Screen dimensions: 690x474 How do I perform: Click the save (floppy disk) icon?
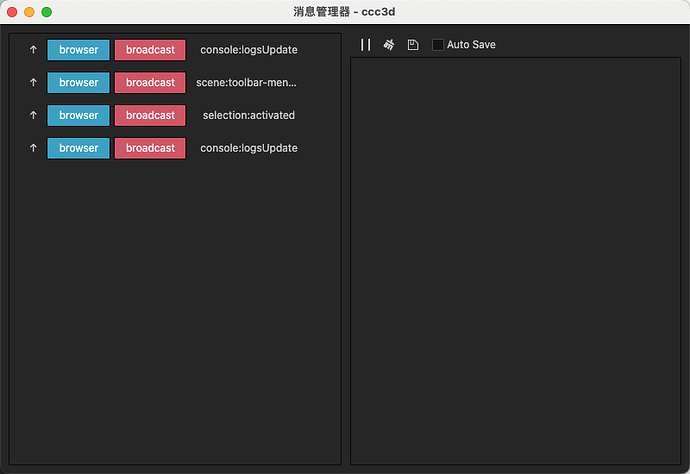pos(413,45)
